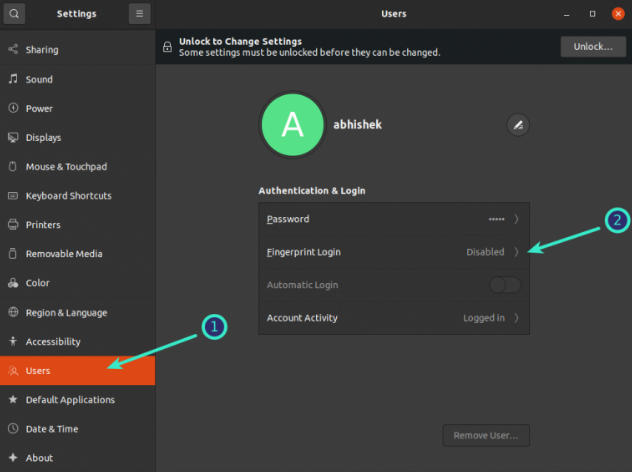Click the Remove User... button

(486, 435)
